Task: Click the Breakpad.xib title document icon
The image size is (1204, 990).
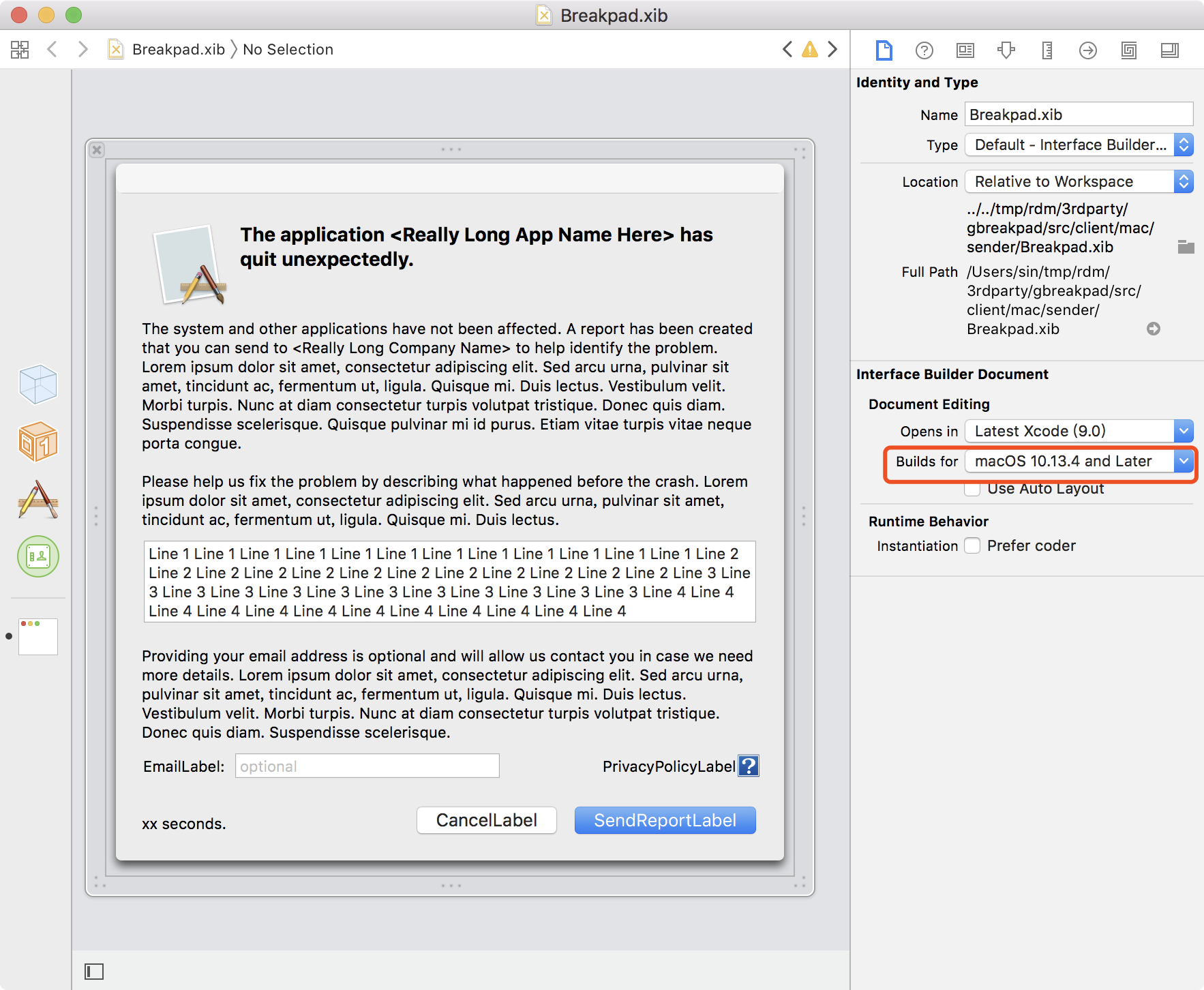Action: coord(543,15)
